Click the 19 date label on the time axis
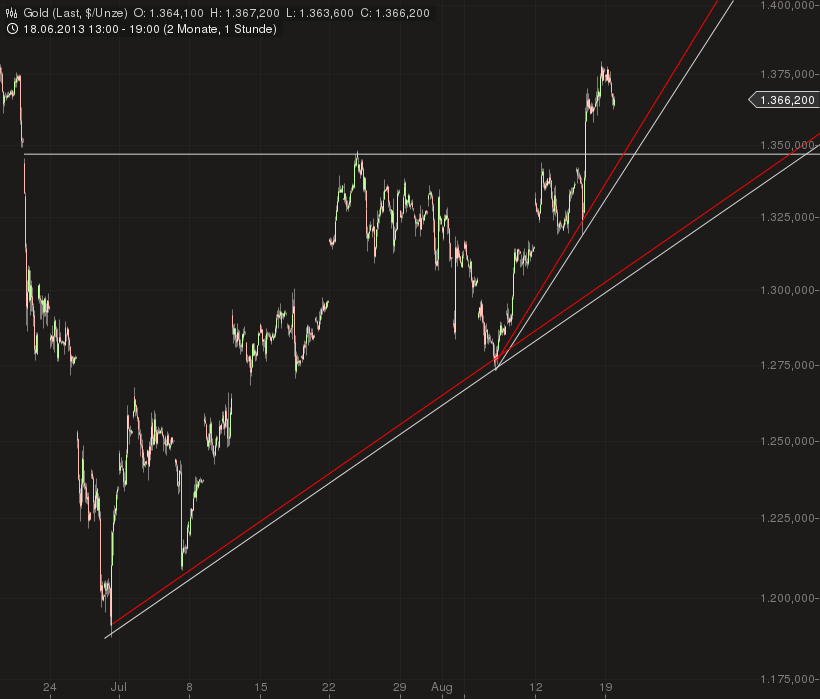The height and width of the screenshot is (699, 820). point(606,688)
